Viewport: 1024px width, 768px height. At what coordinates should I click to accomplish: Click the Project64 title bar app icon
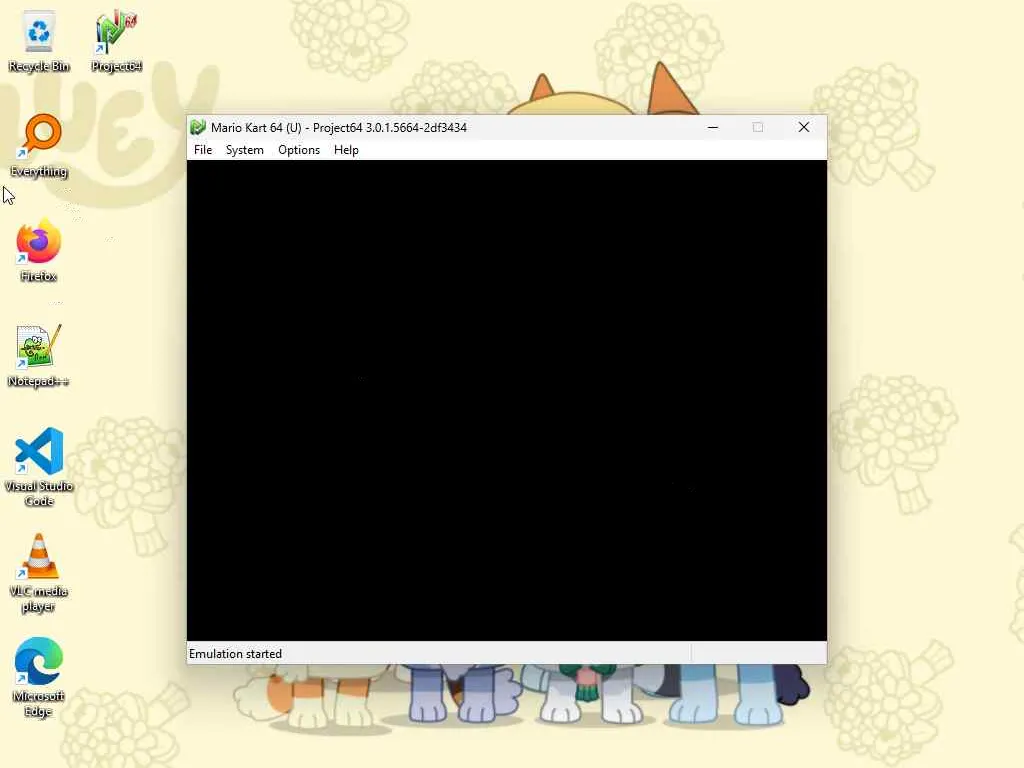click(198, 127)
